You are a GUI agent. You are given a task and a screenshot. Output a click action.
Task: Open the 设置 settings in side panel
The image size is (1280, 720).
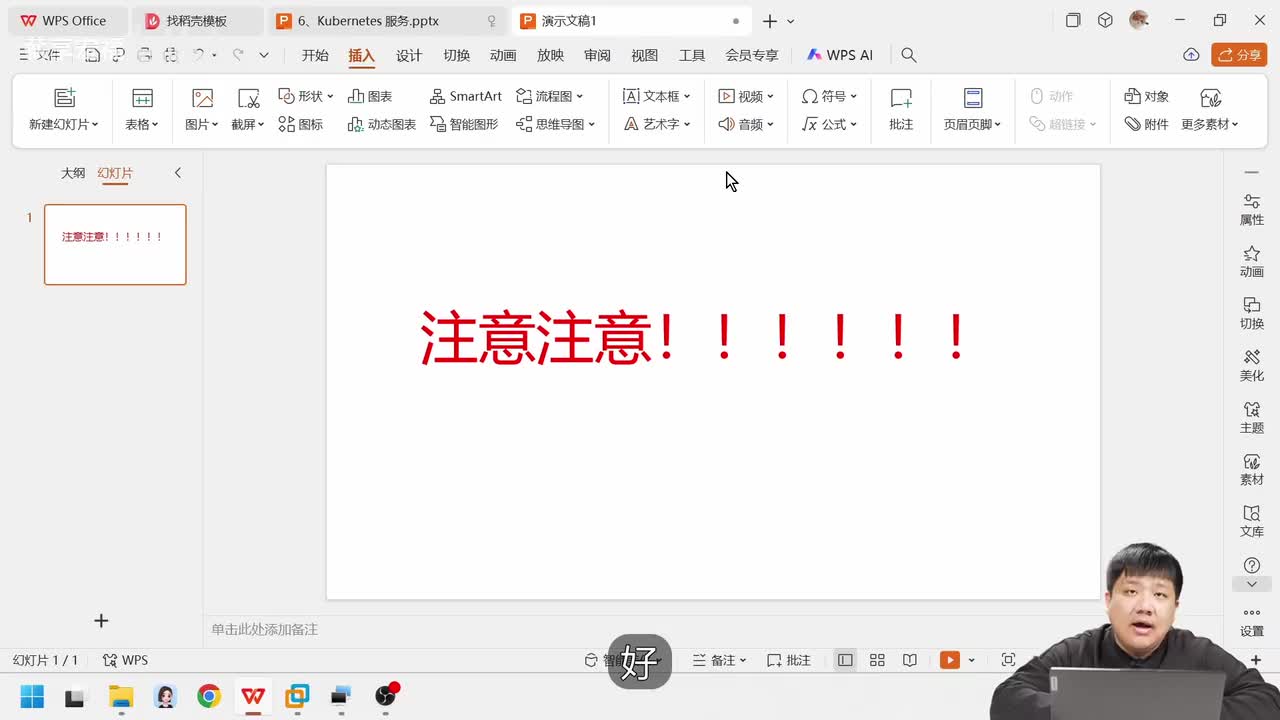[x=1252, y=622]
